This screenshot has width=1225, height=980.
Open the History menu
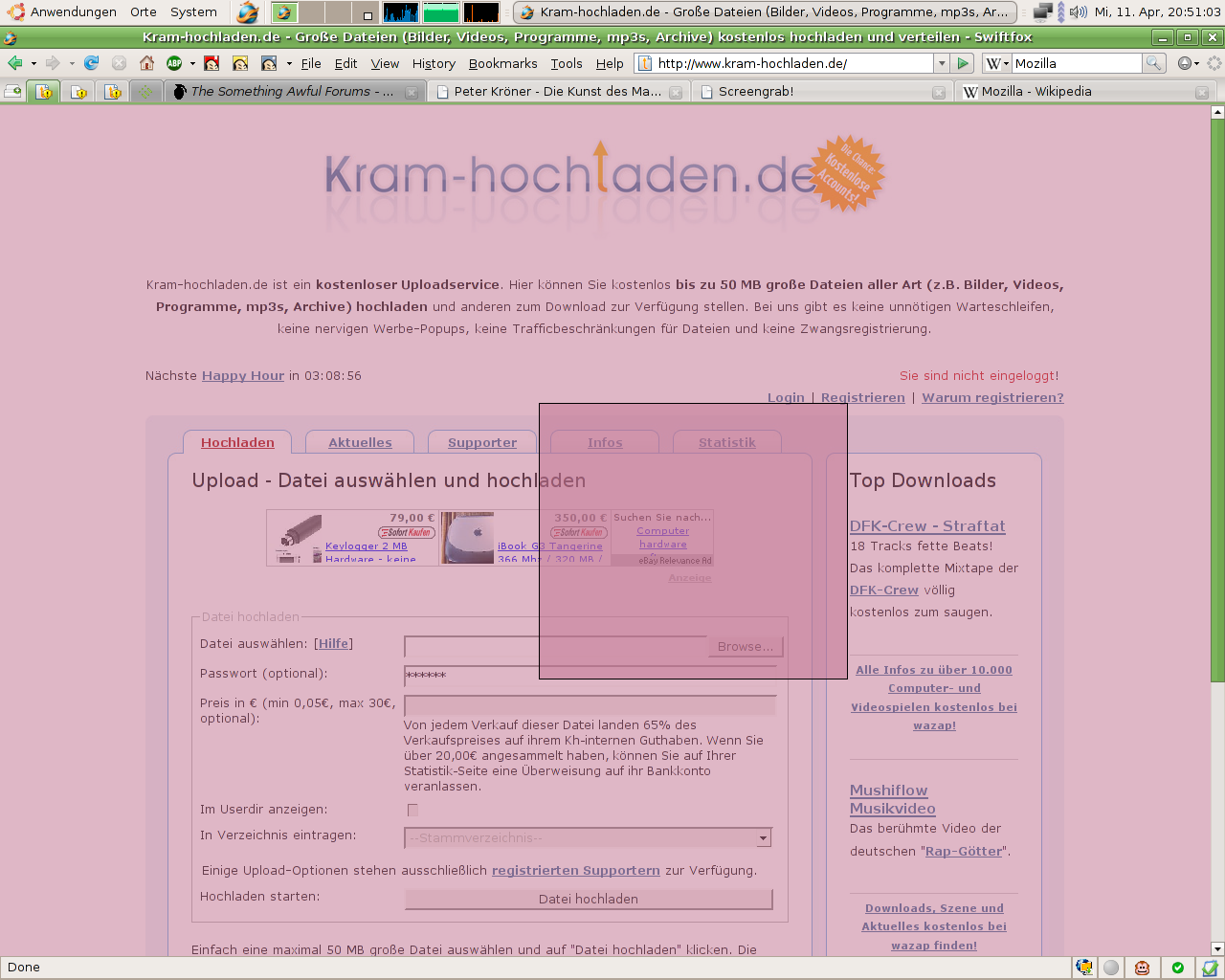434,63
